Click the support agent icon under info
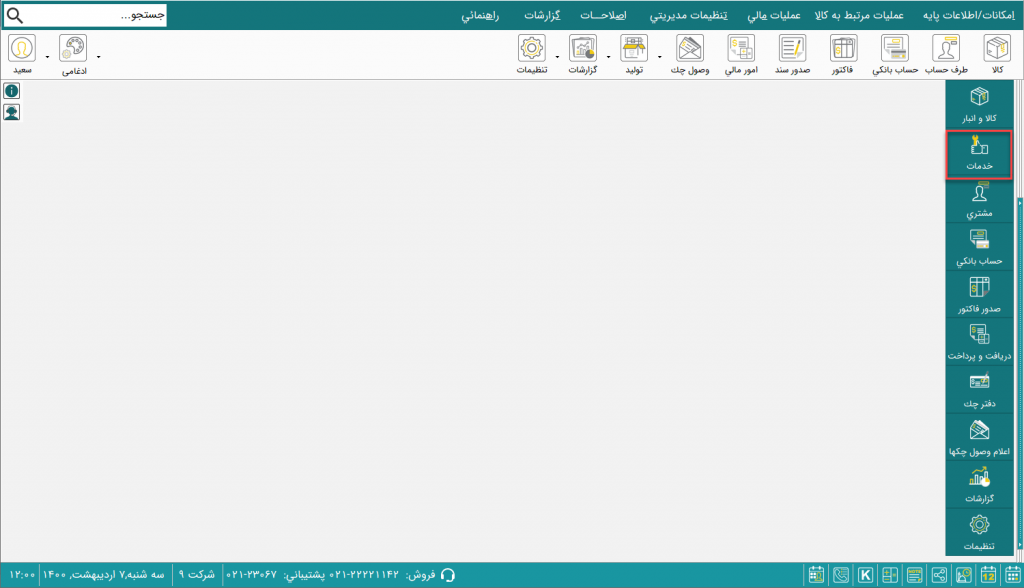This screenshot has width=1024, height=588. (x=12, y=112)
